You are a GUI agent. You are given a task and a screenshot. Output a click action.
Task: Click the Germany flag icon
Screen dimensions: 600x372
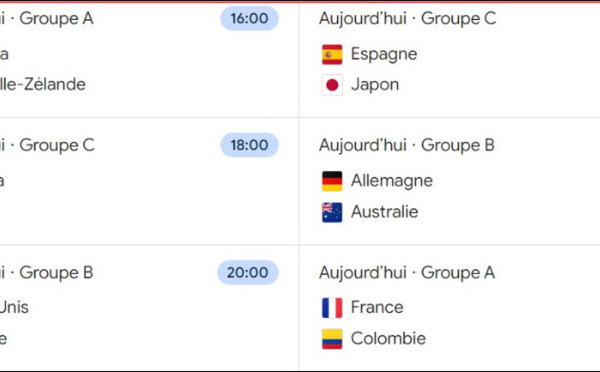click(332, 181)
